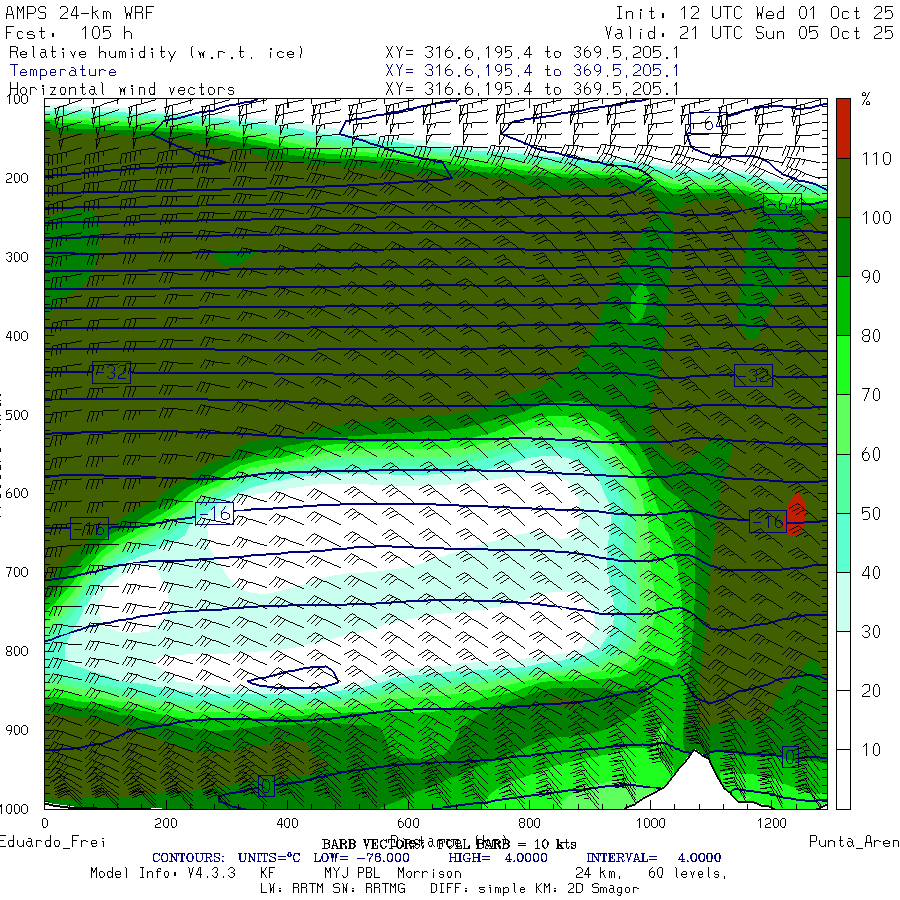Click the '600' distance axis label
Image resolution: width=900 pixels, height=900 pixels.
point(408,823)
